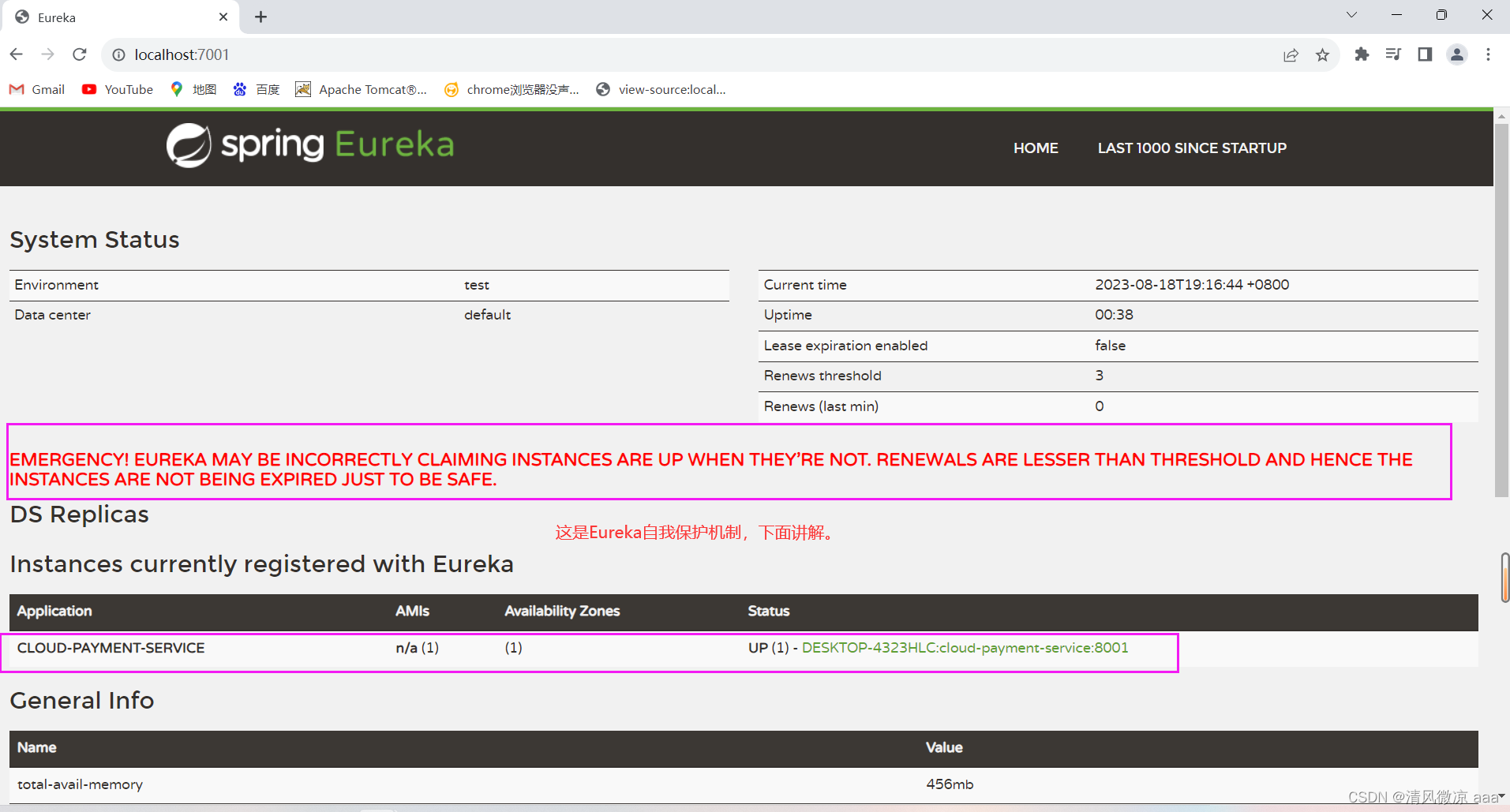The height and width of the screenshot is (812, 1510).
Task: Open the tab search dropdown chevron
Action: point(1351,15)
